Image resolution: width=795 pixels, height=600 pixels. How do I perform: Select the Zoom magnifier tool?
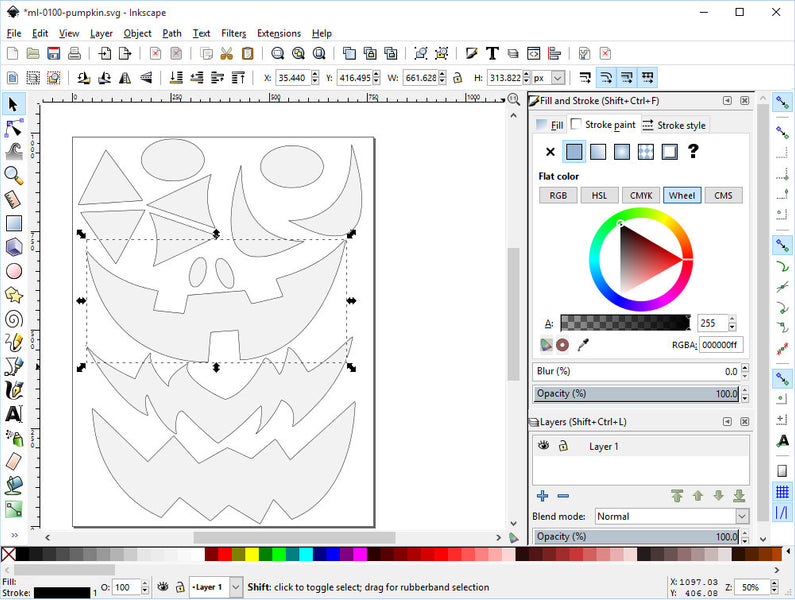pos(14,175)
